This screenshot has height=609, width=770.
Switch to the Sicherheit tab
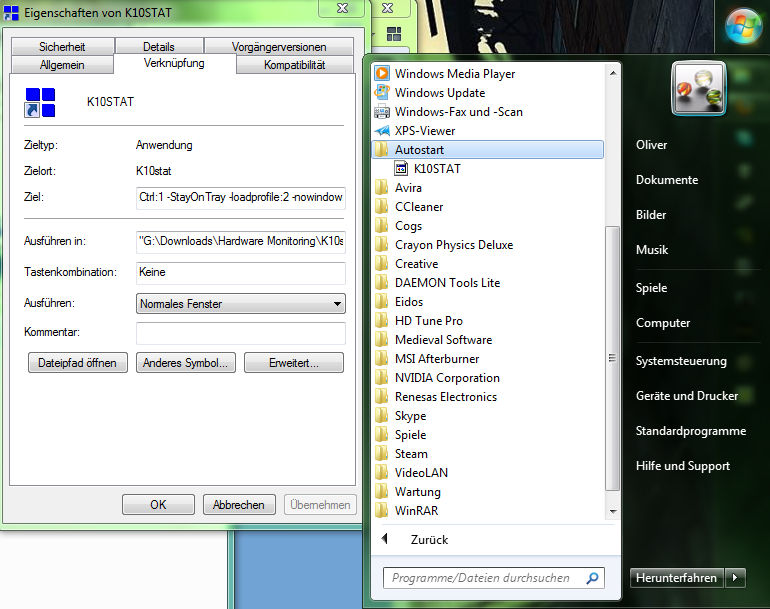(x=62, y=46)
